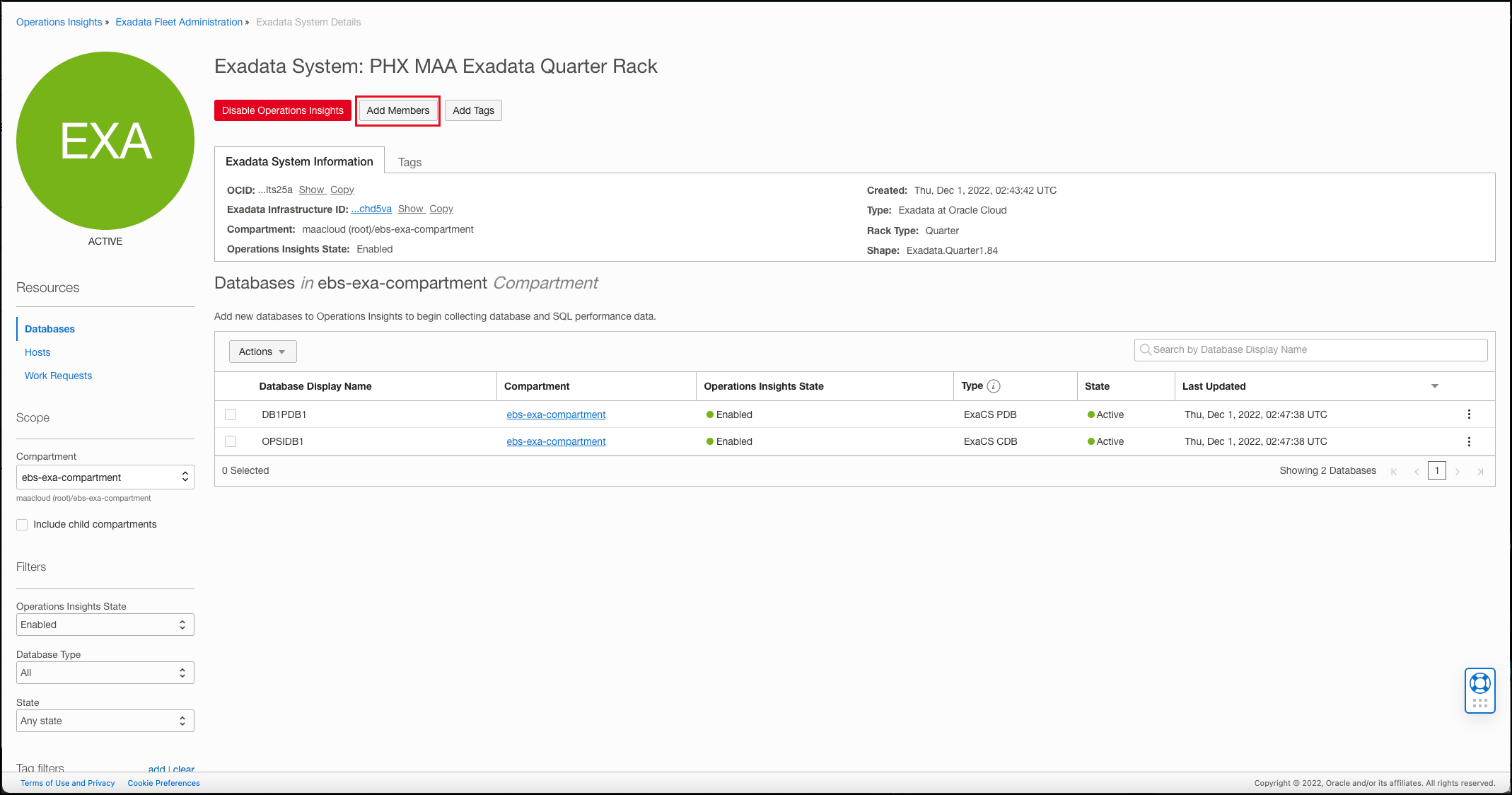Viewport: 1512px width, 795px height.
Task: Click the green EXA avatar icon
Action: pos(105,141)
